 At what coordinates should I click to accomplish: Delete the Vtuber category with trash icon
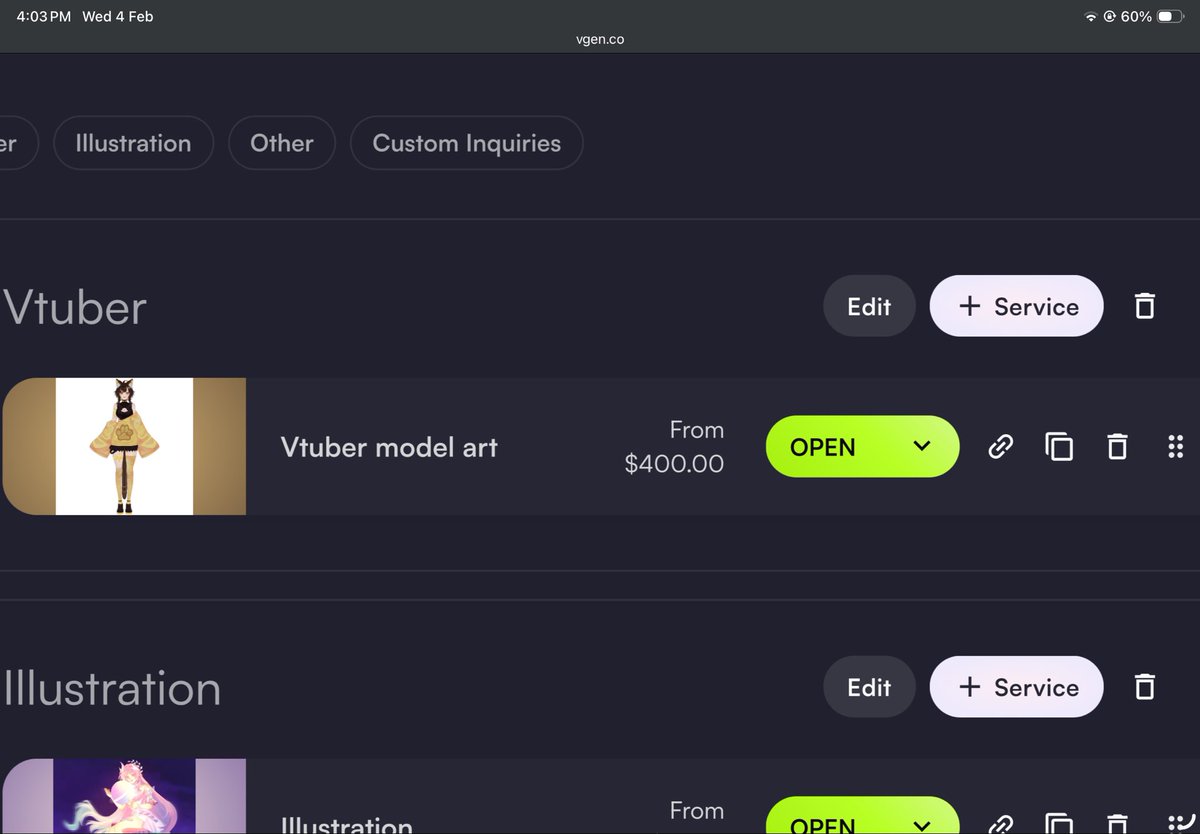(x=1145, y=306)
